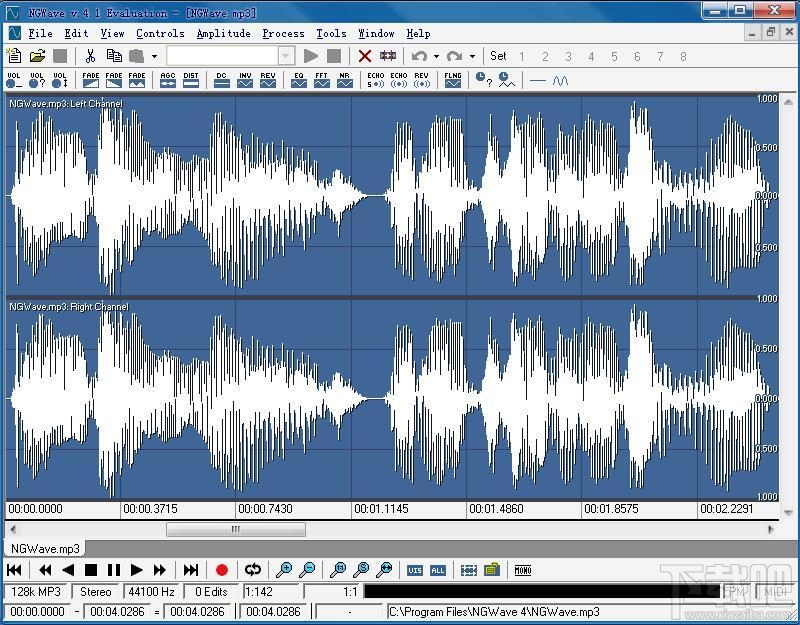Toggle the MONO playback button

[x=522, y=570]
